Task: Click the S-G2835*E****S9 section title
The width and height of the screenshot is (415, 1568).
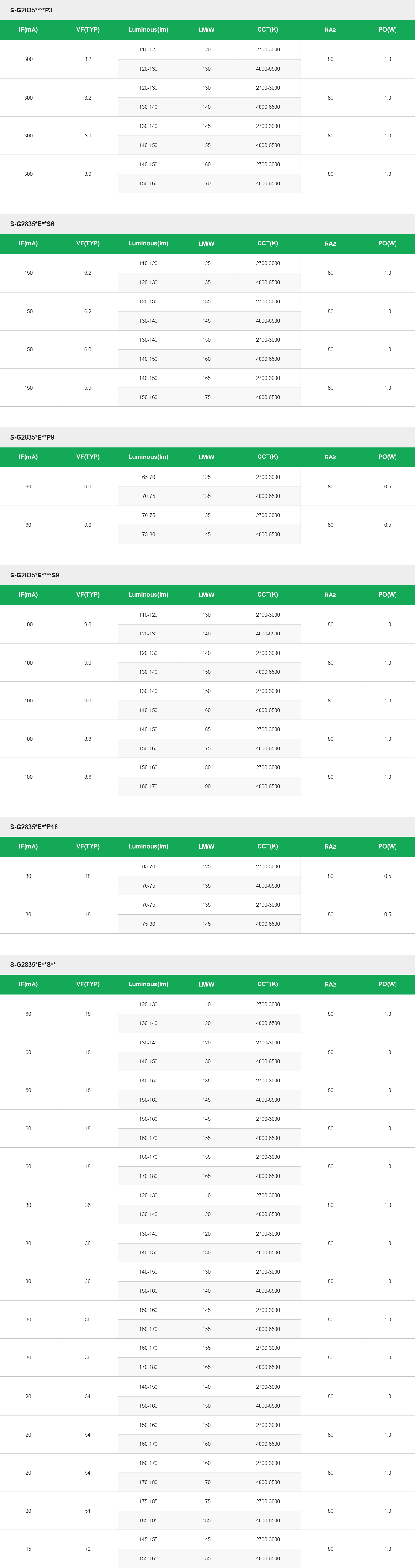Action: [x=34, y=575]
